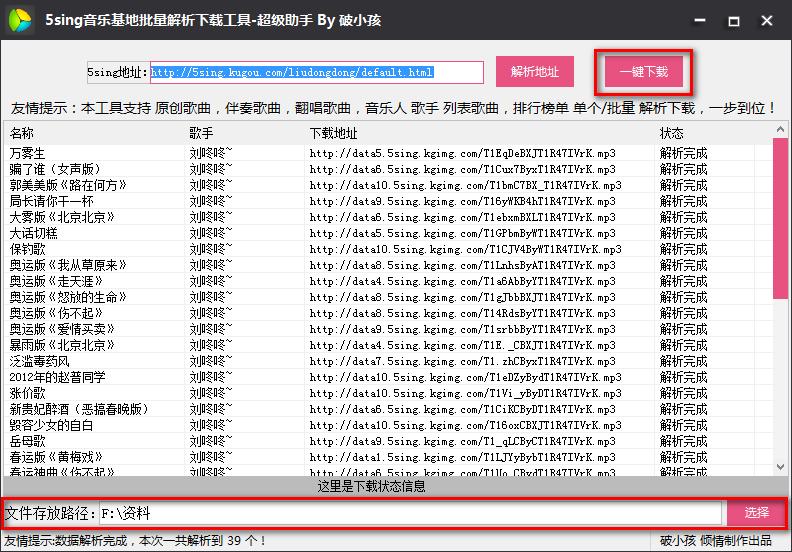The height and width of the screenshot is (552, 792).
Task: Select the row 郭美美版《路在何方》
Action: click(388, 185)
